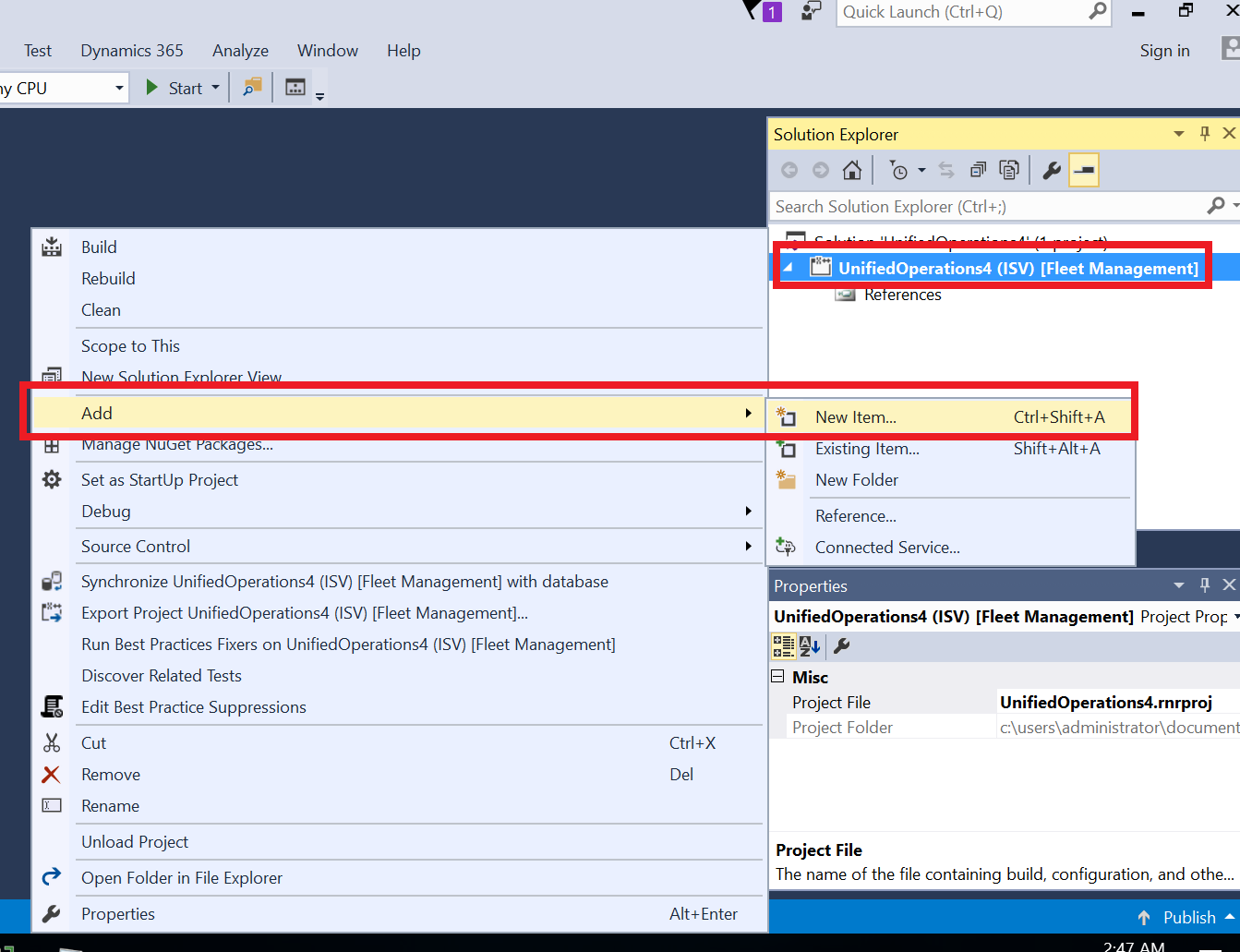Viewport: 1240px width, 952px height.
Task: Click the Pending Changes Filter clock icon
Action: coord(898,170)
